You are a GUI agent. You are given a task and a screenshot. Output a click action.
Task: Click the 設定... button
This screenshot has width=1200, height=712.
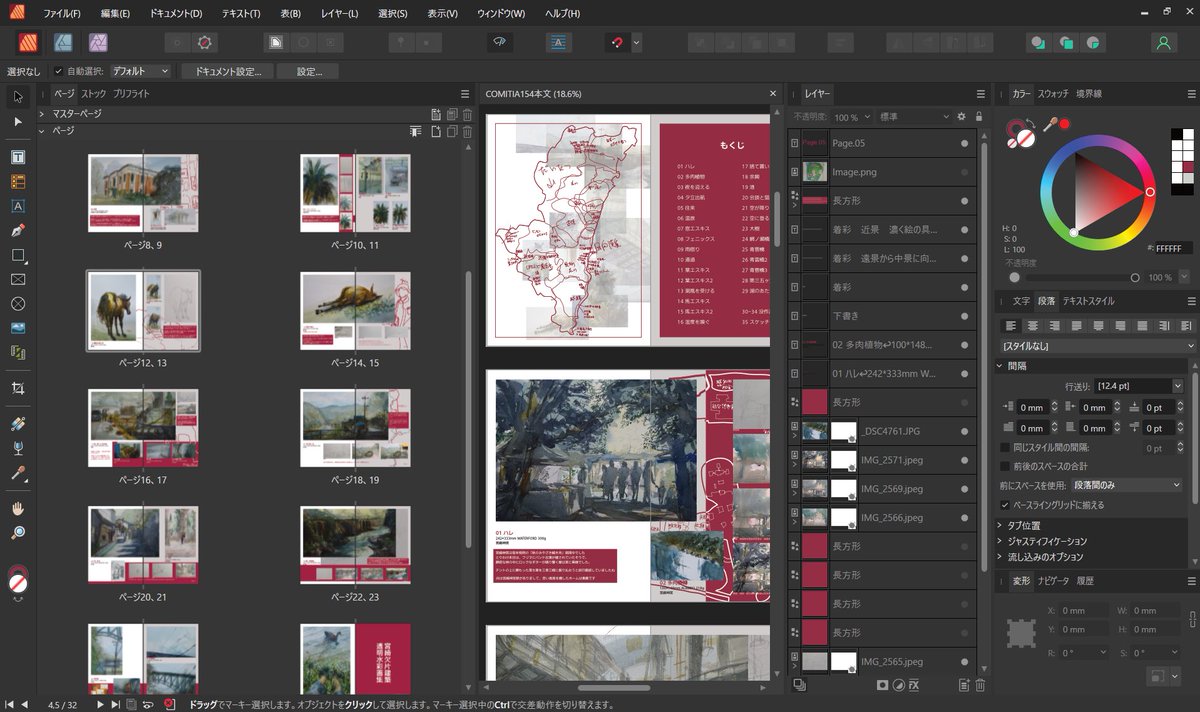pyautogui.click(x=309, y=72)
